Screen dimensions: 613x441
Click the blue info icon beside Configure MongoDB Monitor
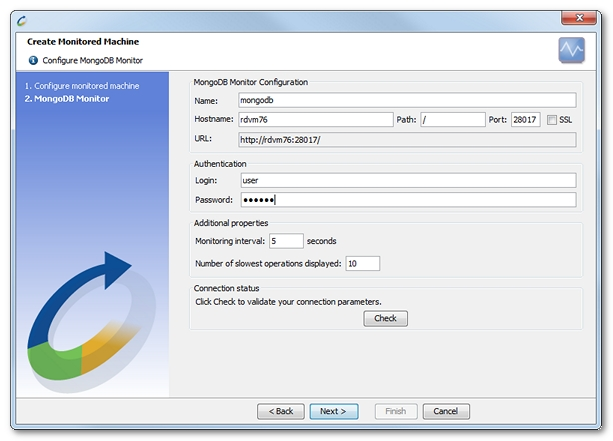[33, 60]
